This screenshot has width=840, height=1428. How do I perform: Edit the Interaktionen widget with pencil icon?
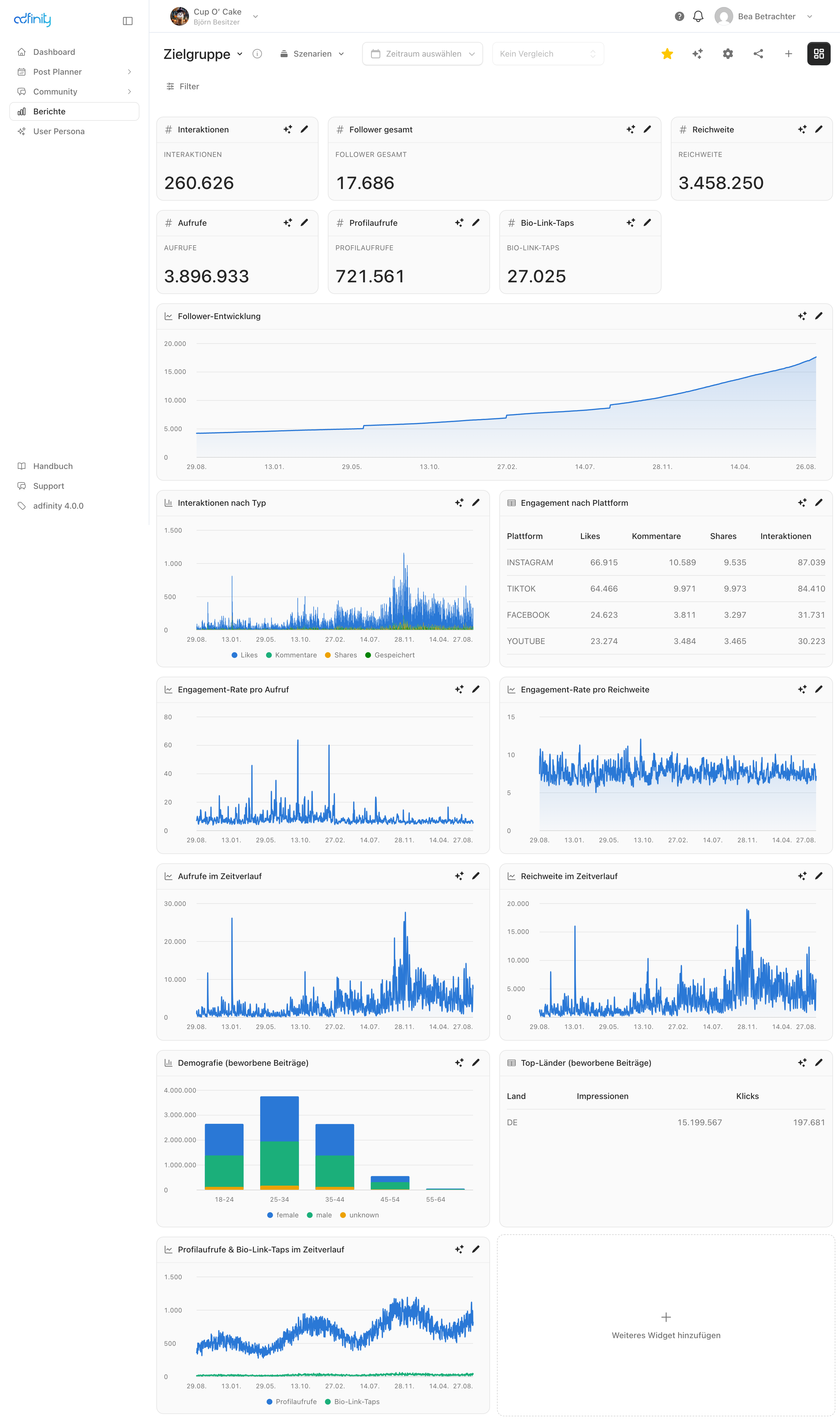[304, 129]
